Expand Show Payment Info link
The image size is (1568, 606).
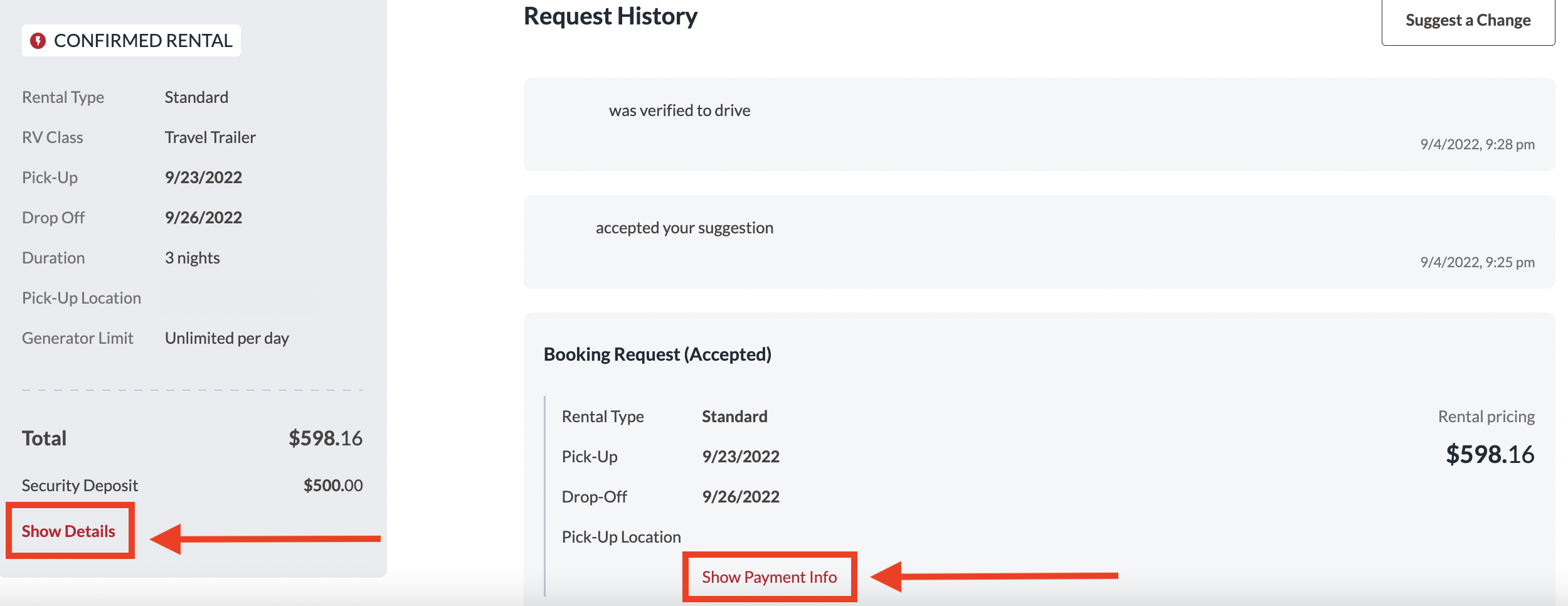point(769,577)
